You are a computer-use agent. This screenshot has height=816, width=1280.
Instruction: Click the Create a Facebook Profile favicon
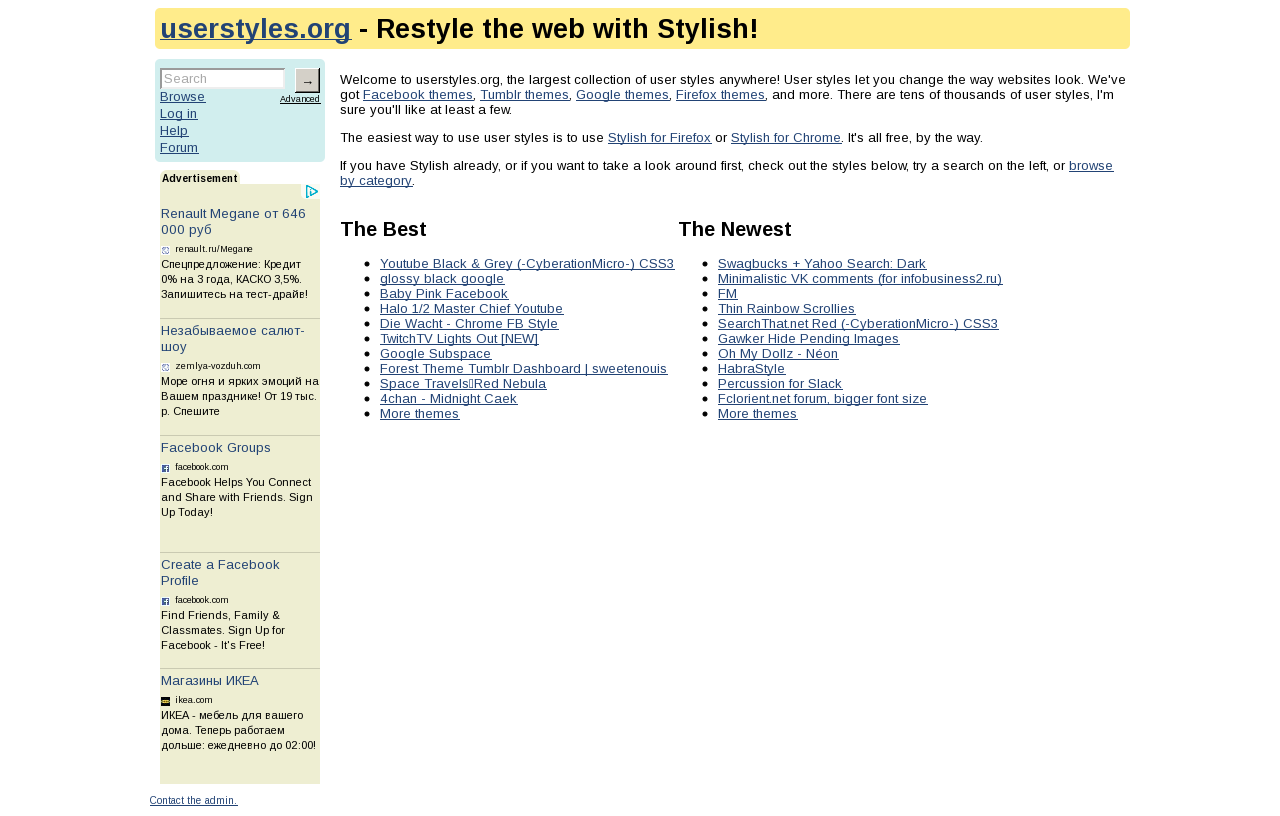(x=166, y=601)
